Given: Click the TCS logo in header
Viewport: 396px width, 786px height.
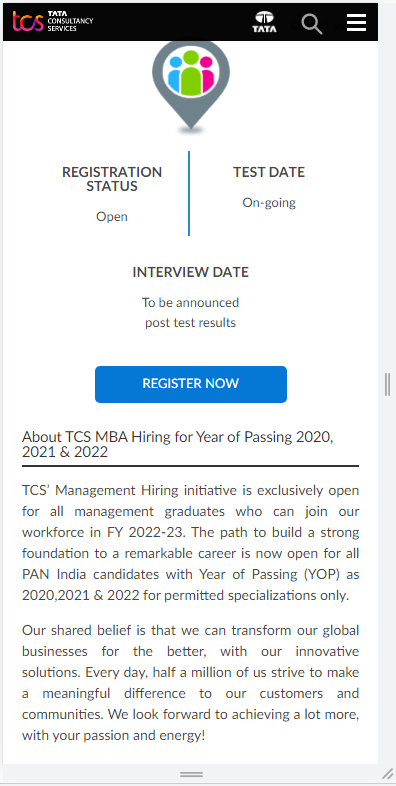Looking at the screenshot, I should (53, 22).
